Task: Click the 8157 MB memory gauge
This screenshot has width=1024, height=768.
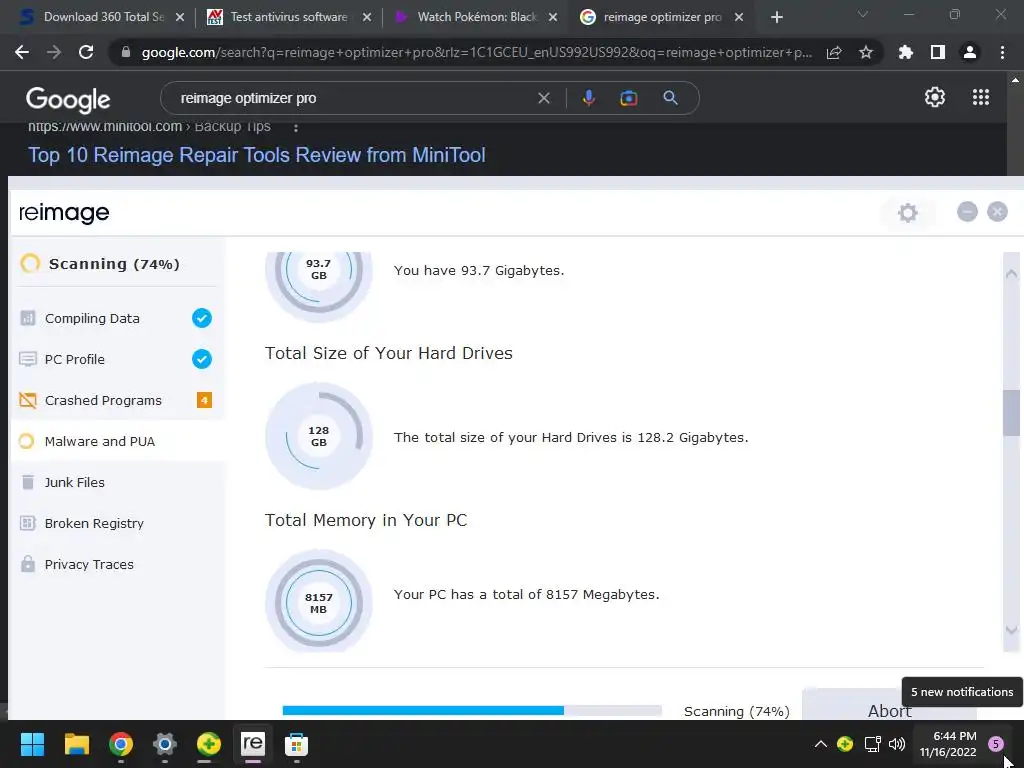Action: tap(319, 601)
